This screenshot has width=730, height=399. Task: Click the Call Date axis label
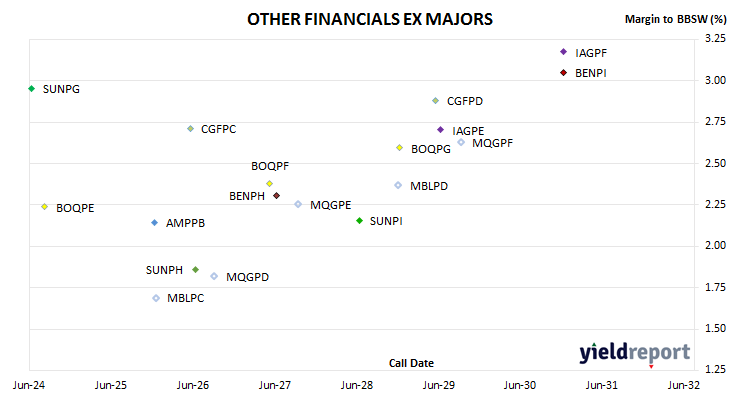tap(411, 363)
